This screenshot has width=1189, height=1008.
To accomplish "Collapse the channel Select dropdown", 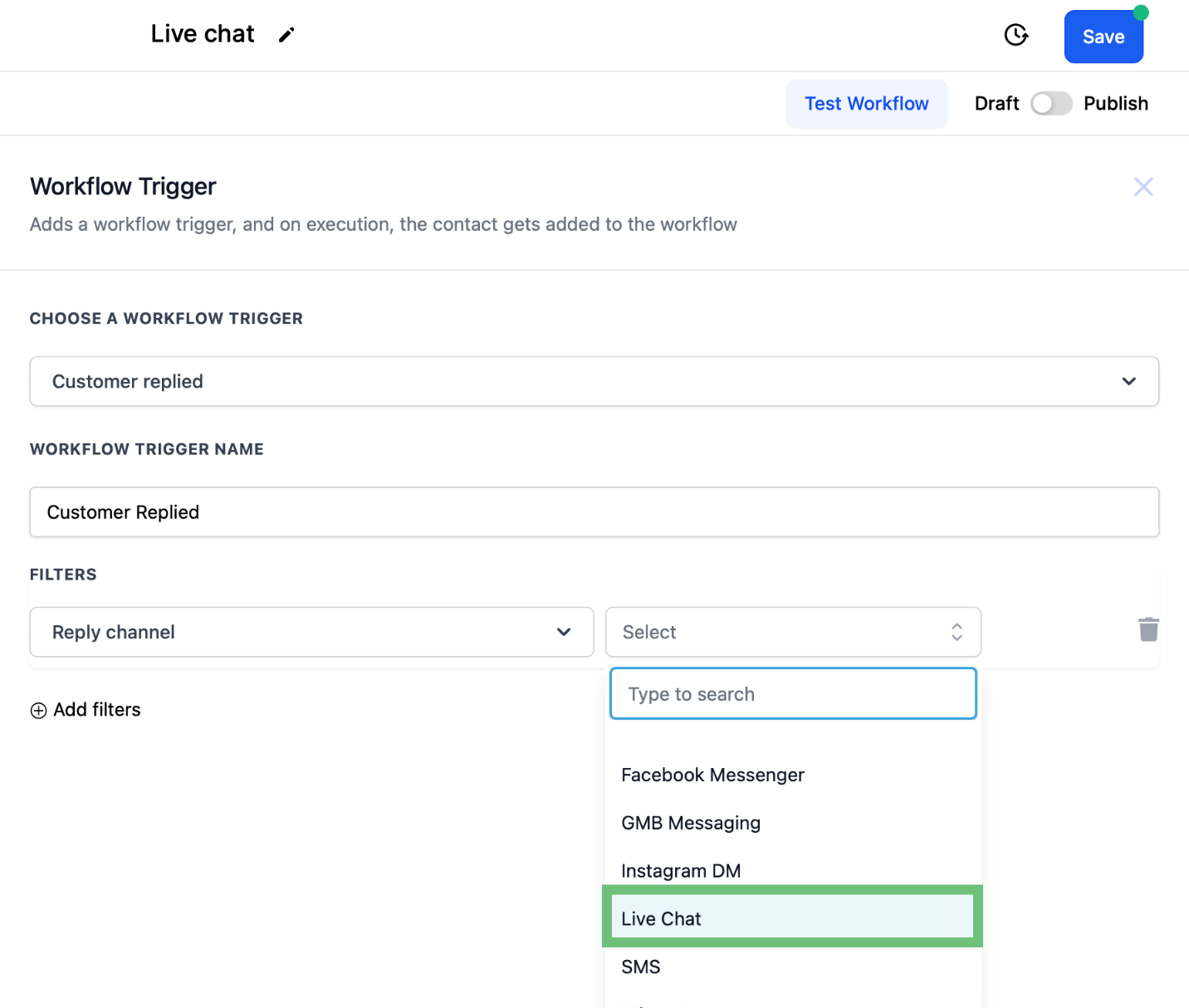I will tap(793, 632).
